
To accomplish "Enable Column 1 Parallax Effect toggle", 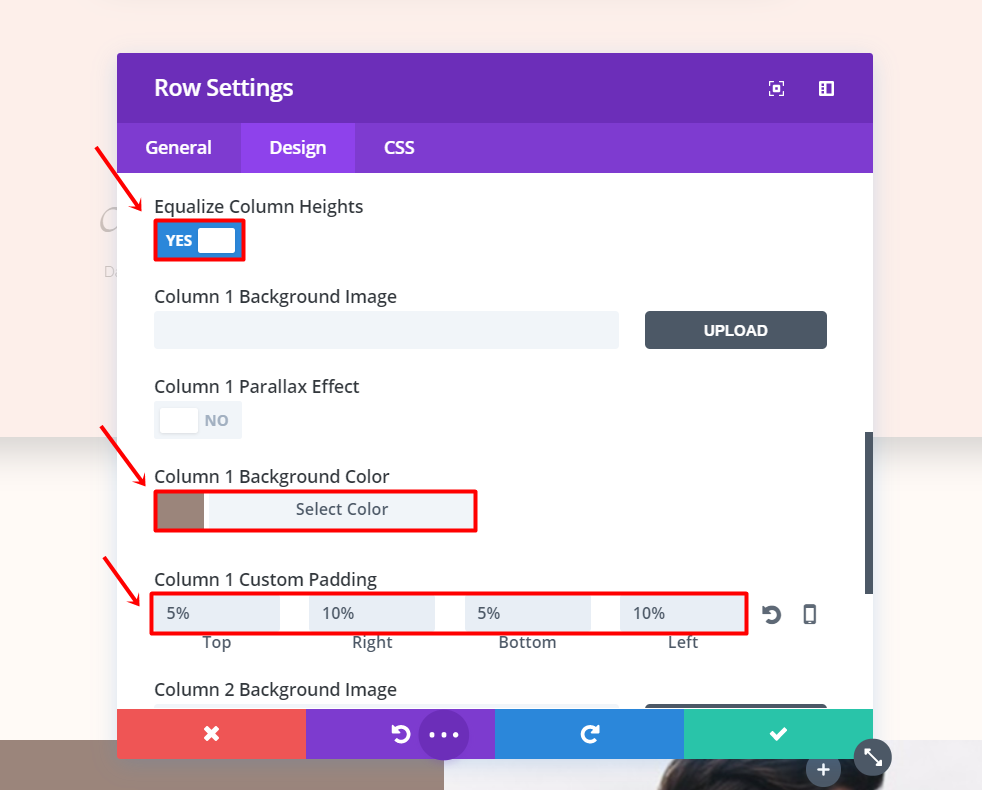I will pyautogui.click(x=198, y=421).
